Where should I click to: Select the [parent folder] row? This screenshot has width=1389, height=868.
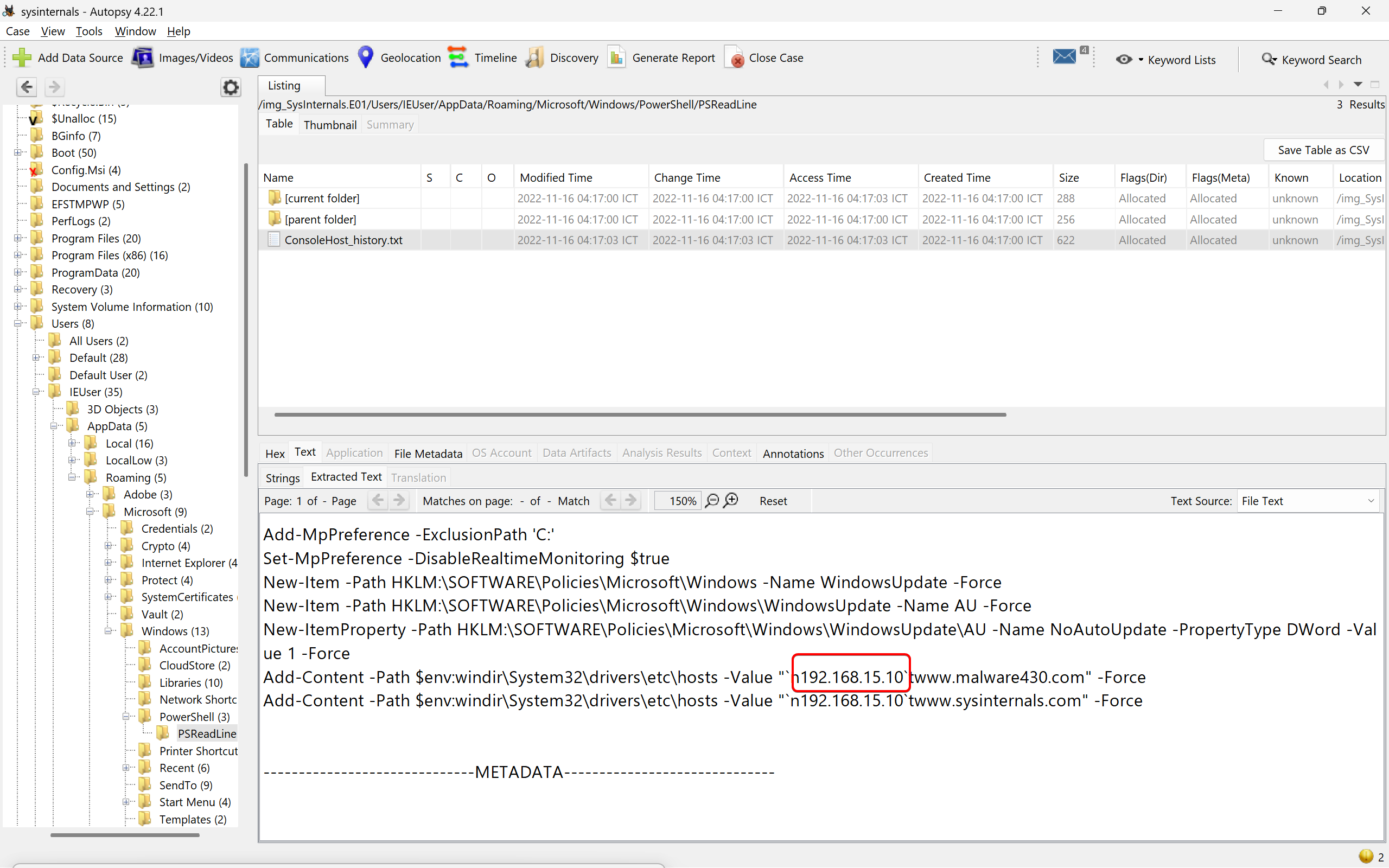(822, 219)
